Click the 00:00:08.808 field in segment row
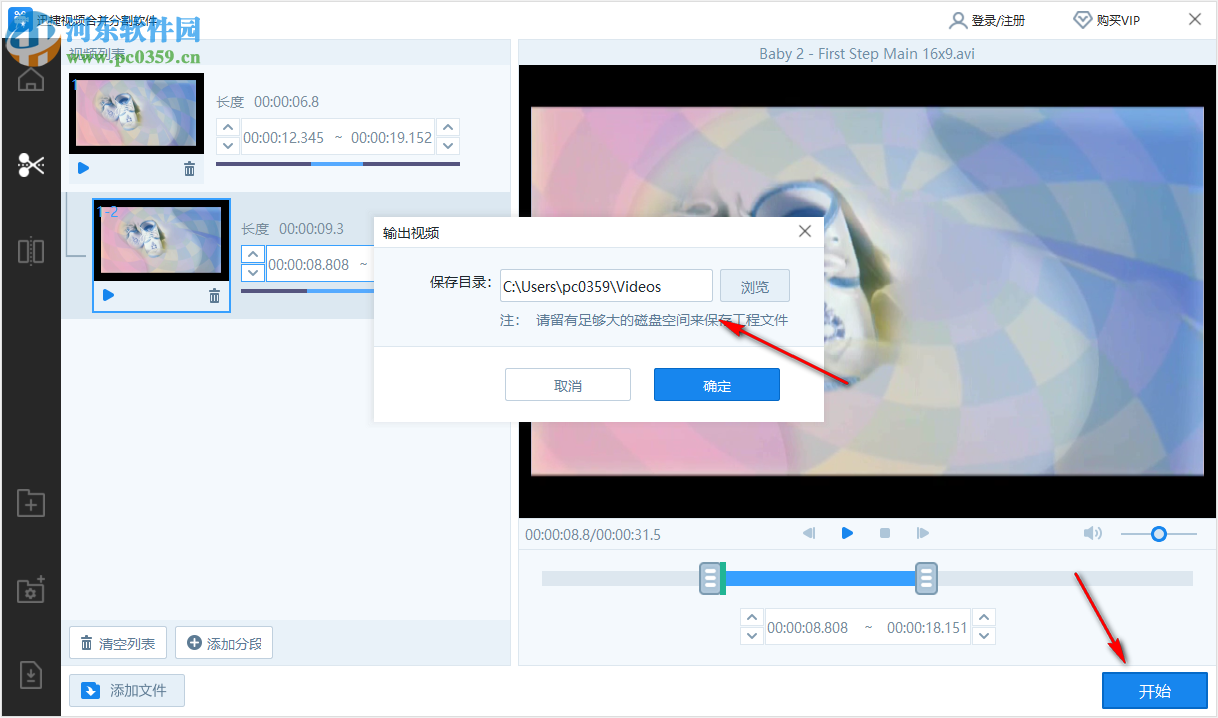This screenshot has height=718, width=1218. pos(309,264)
